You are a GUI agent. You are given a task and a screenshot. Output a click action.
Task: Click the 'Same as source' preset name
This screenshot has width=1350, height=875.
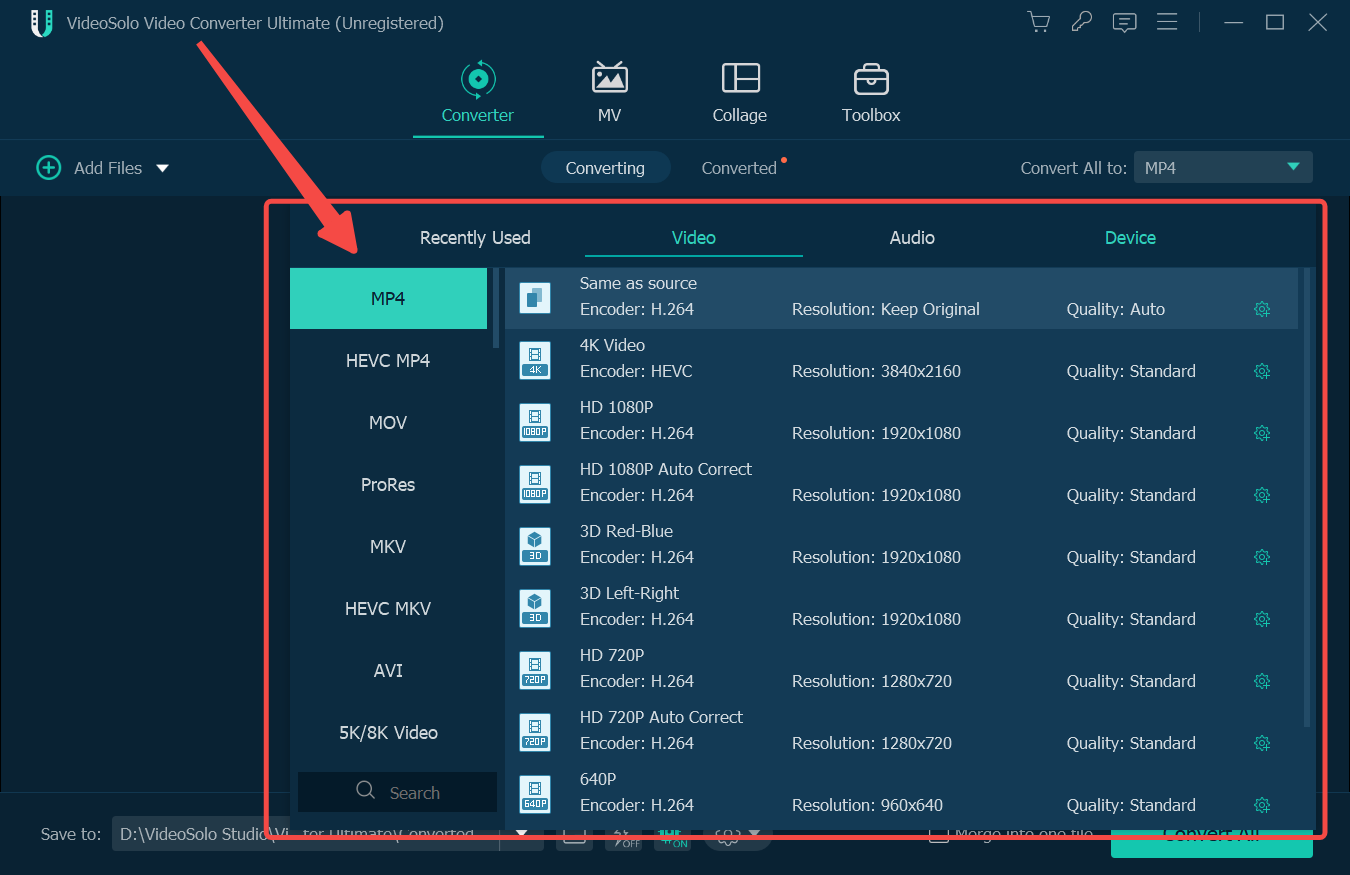pyautogui.click(x=638, y=283)
